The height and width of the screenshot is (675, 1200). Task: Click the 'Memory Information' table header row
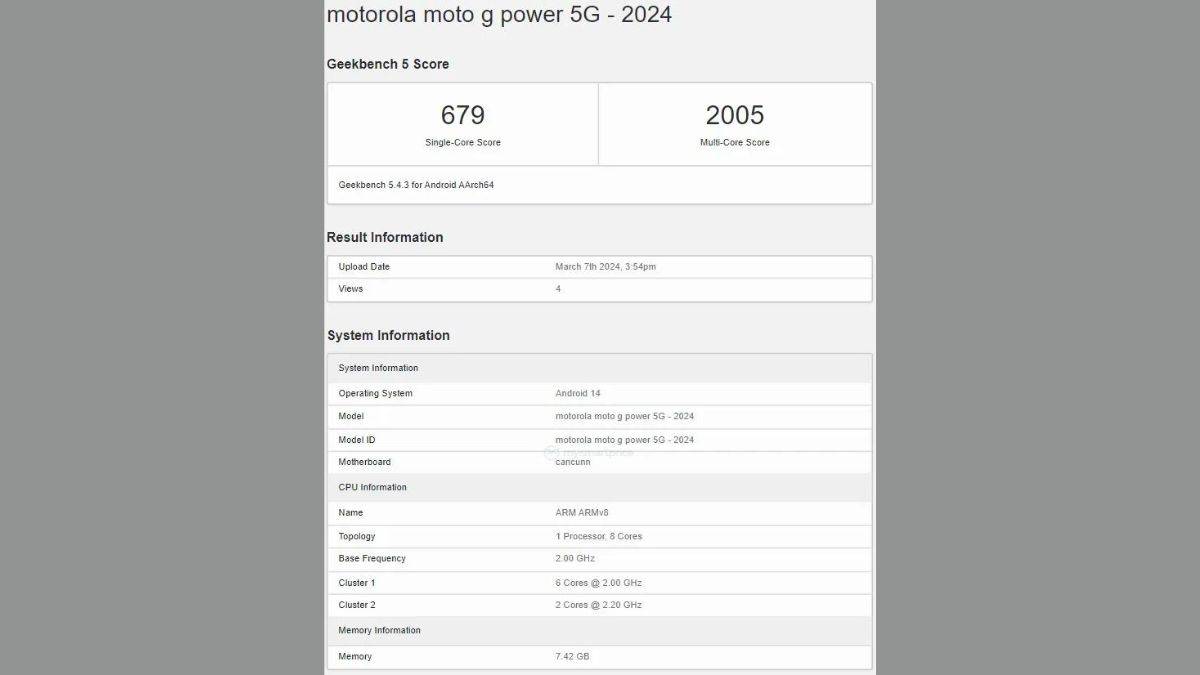pos(599,631)
